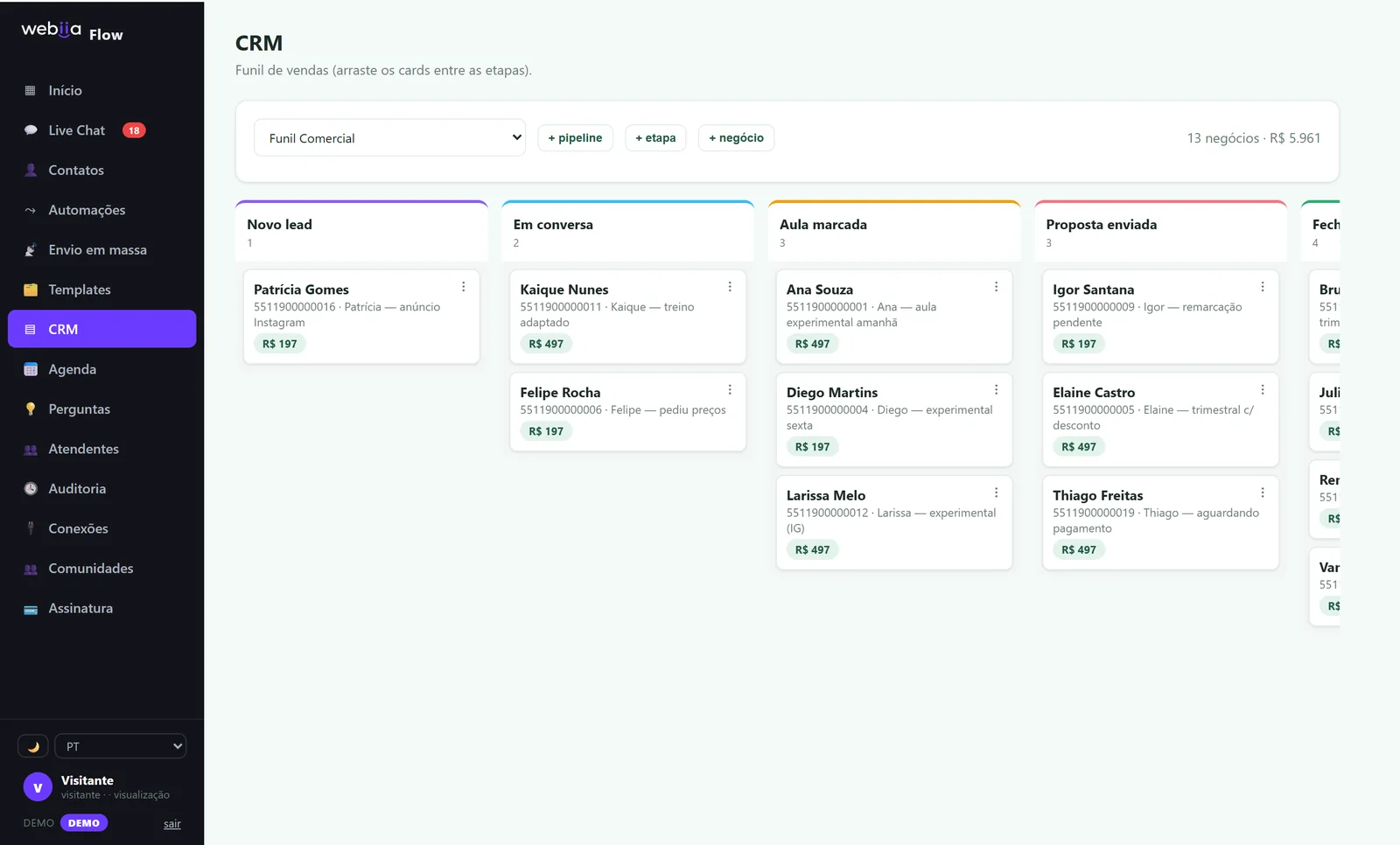Open options menu for Patrícia Gomes card
Screen dimensions: 1400x845
[464, 287]
